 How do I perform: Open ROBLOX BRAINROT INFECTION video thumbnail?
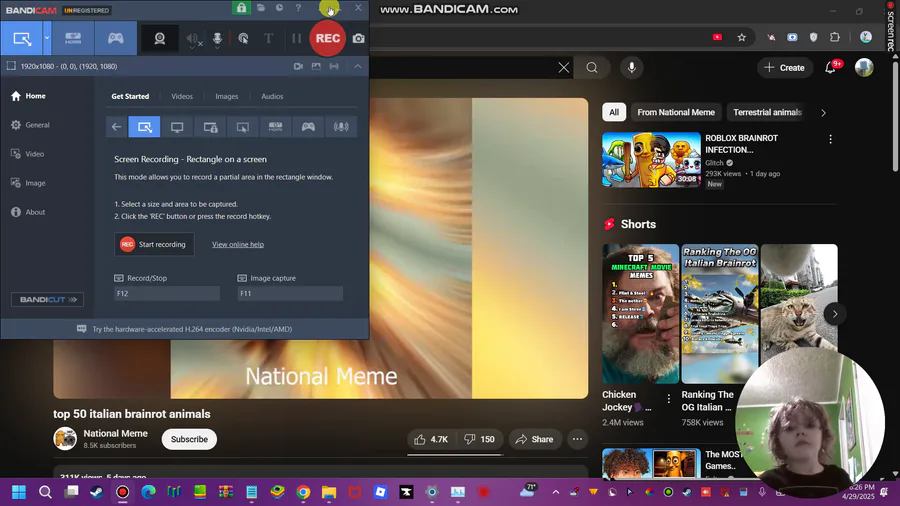tap(651, 159)
